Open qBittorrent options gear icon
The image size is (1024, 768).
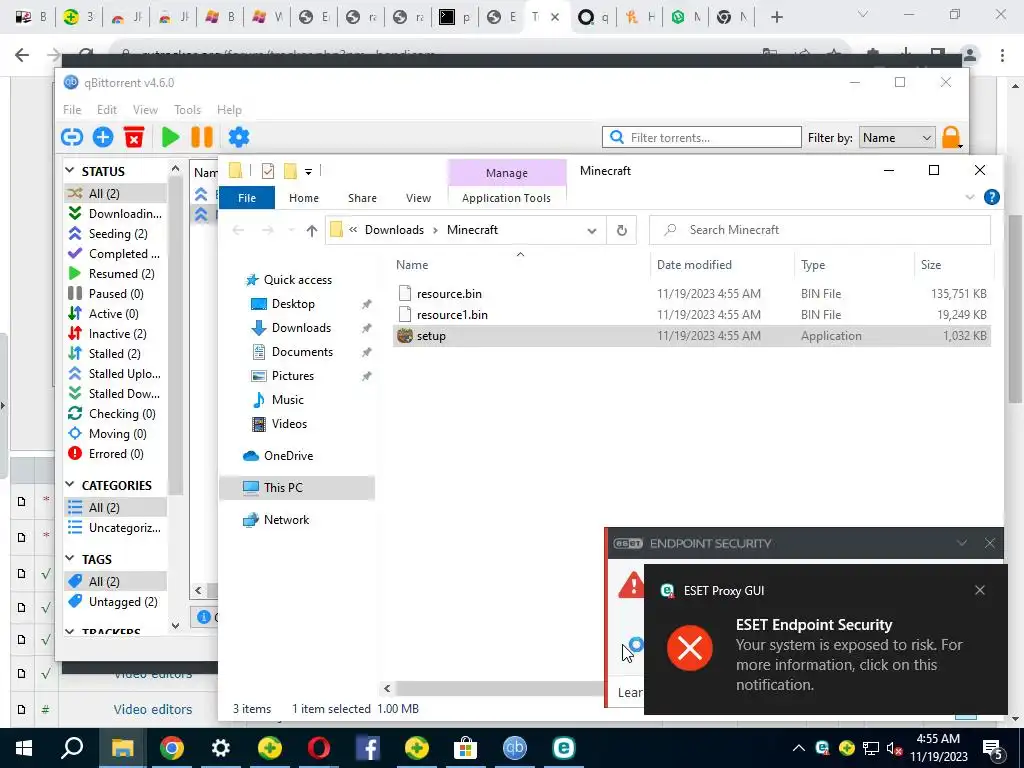tap(238, 137)
